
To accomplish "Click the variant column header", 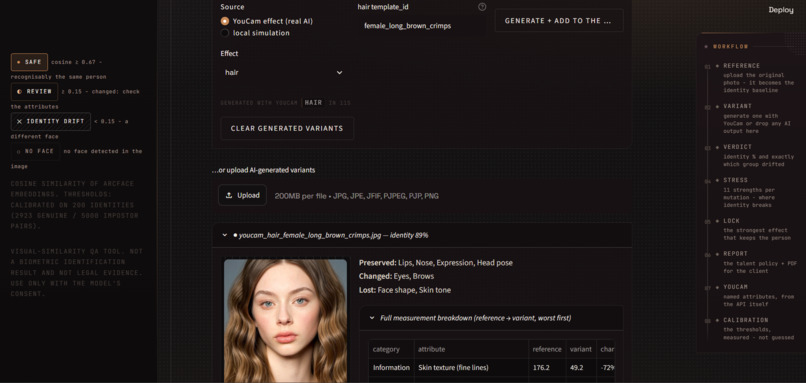I will pyautogui.click(x=581, y=349).
